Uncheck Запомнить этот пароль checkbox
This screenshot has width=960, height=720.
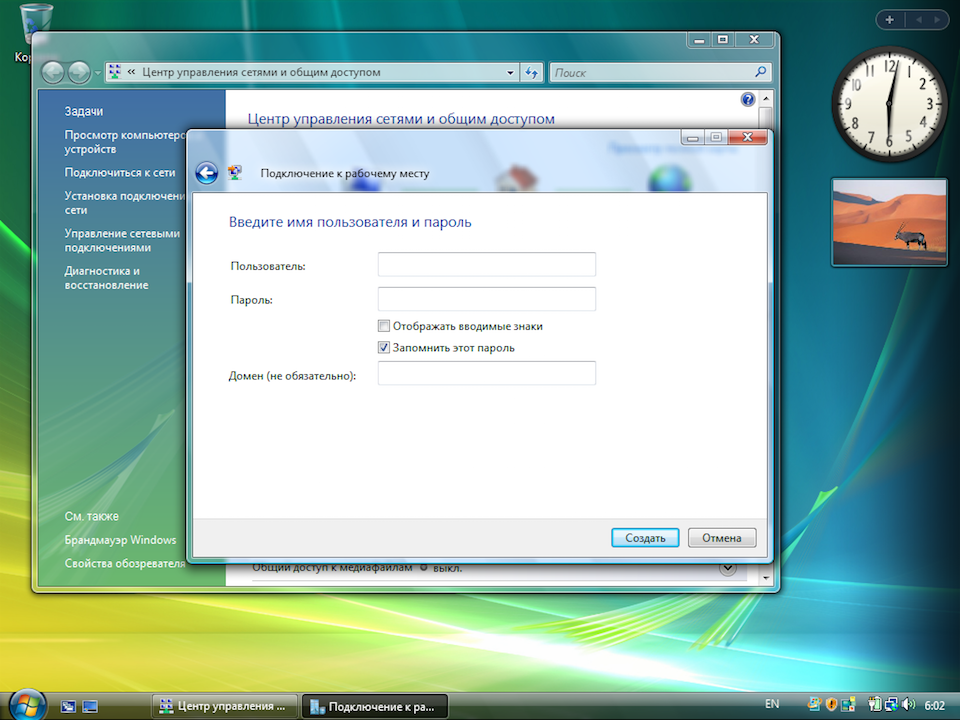[384, 348]
